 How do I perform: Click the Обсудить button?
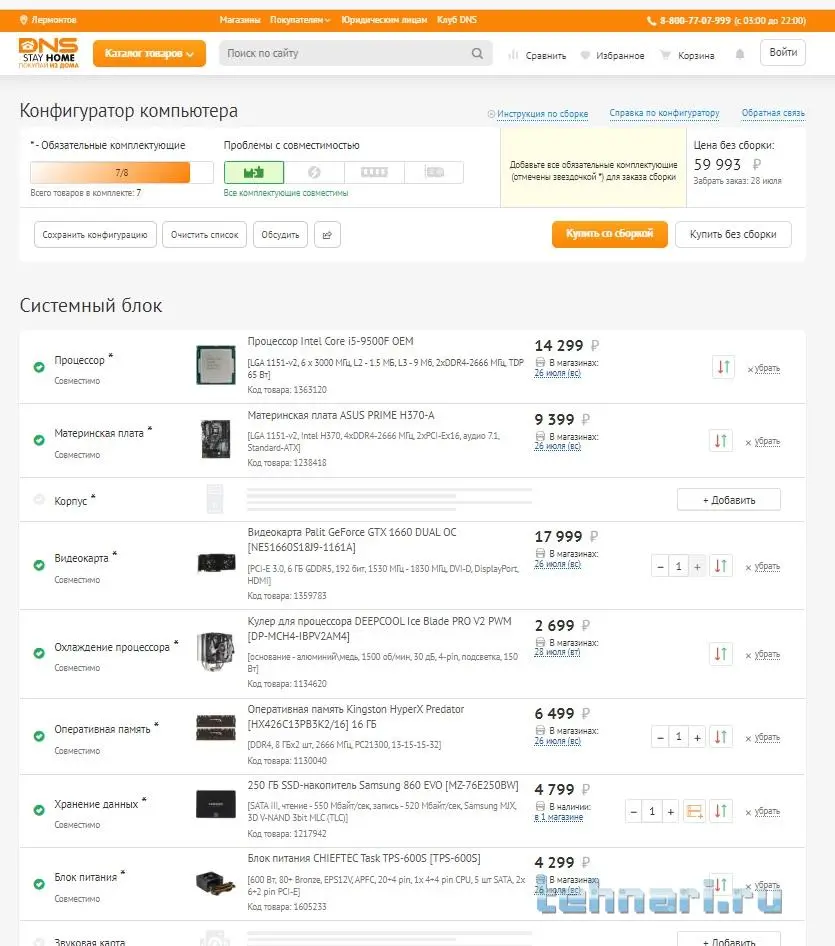pos(281,235)
